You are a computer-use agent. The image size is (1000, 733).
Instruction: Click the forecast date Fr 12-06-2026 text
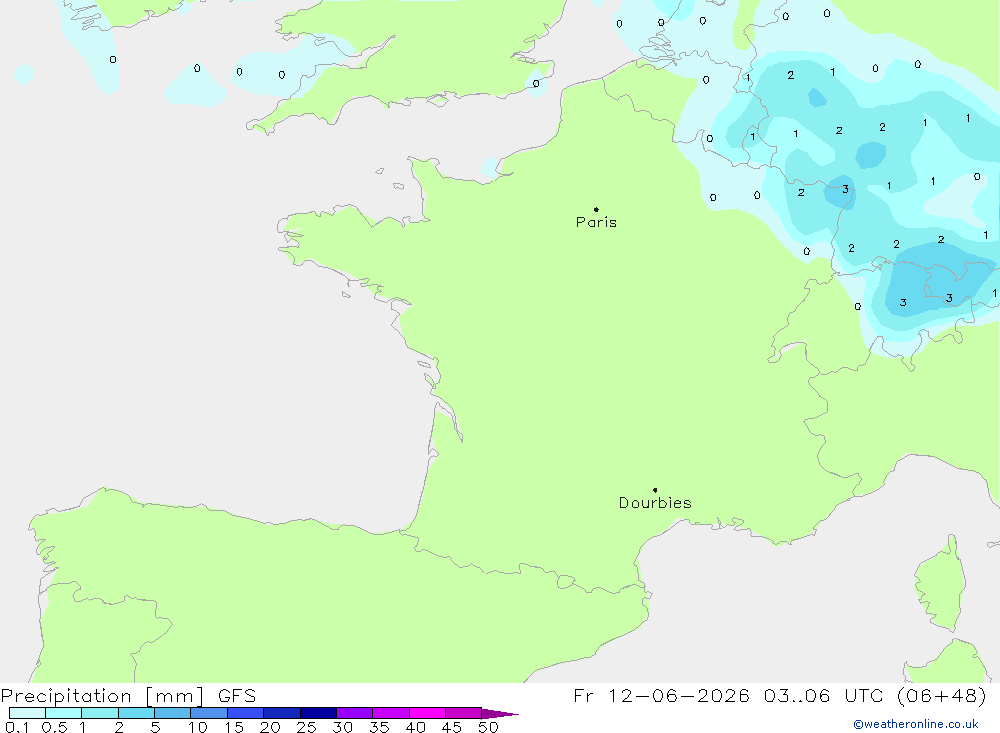click(661, 695)
